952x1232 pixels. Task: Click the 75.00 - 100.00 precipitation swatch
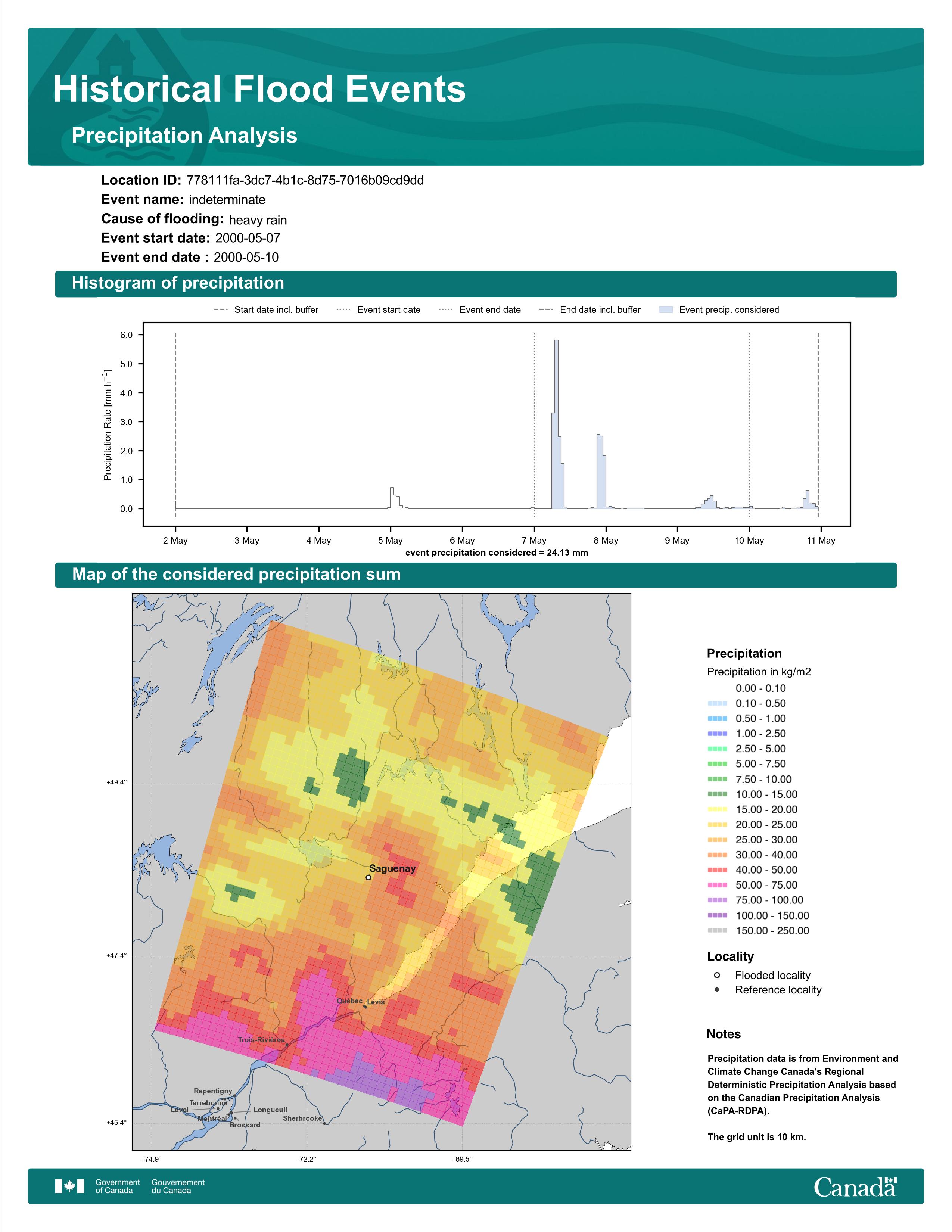click(x=718, y=900)
